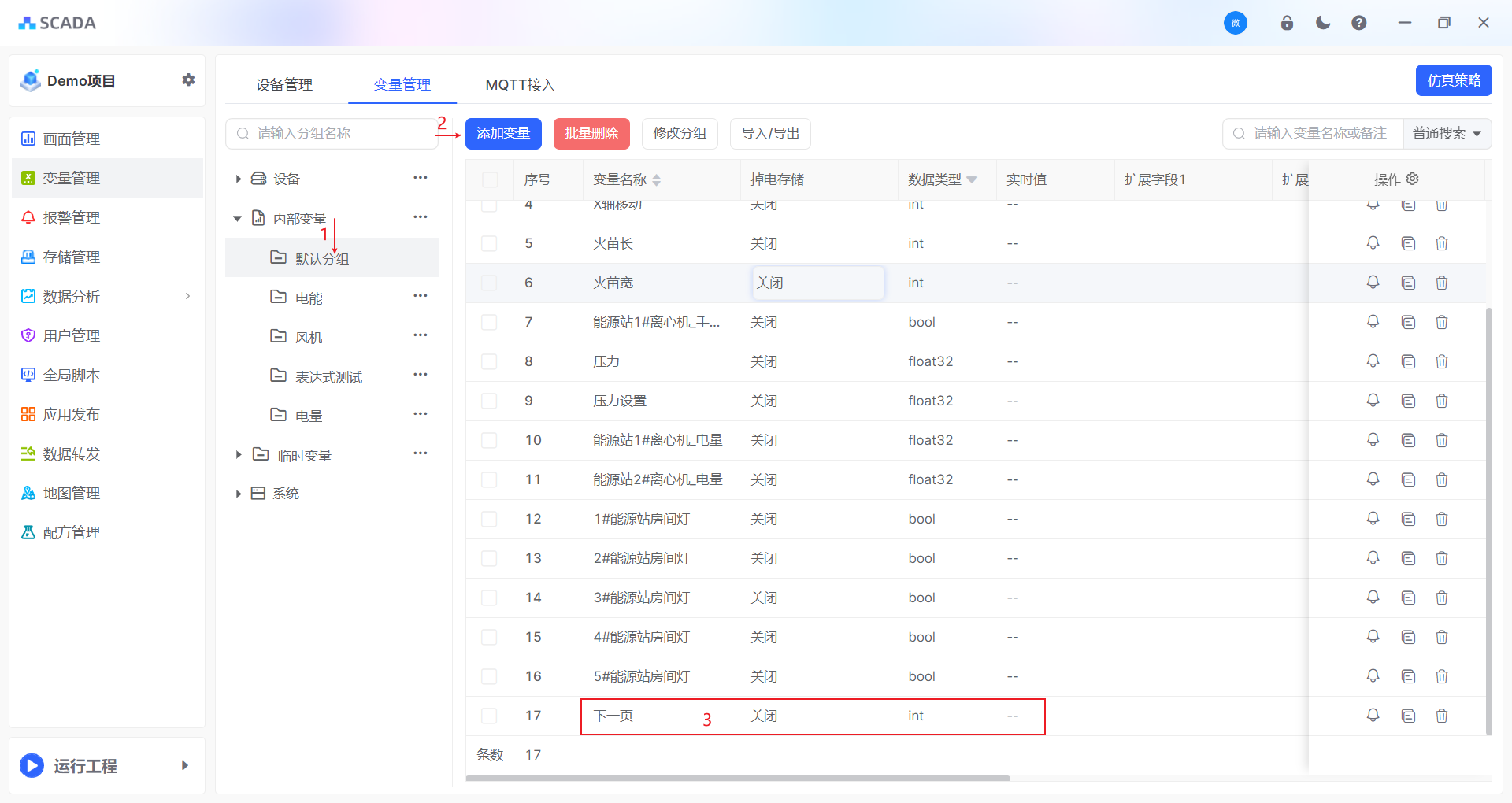Expand the 设备 tree node
The width and height of the screenshot is (1512, 803).
[238, 179]
